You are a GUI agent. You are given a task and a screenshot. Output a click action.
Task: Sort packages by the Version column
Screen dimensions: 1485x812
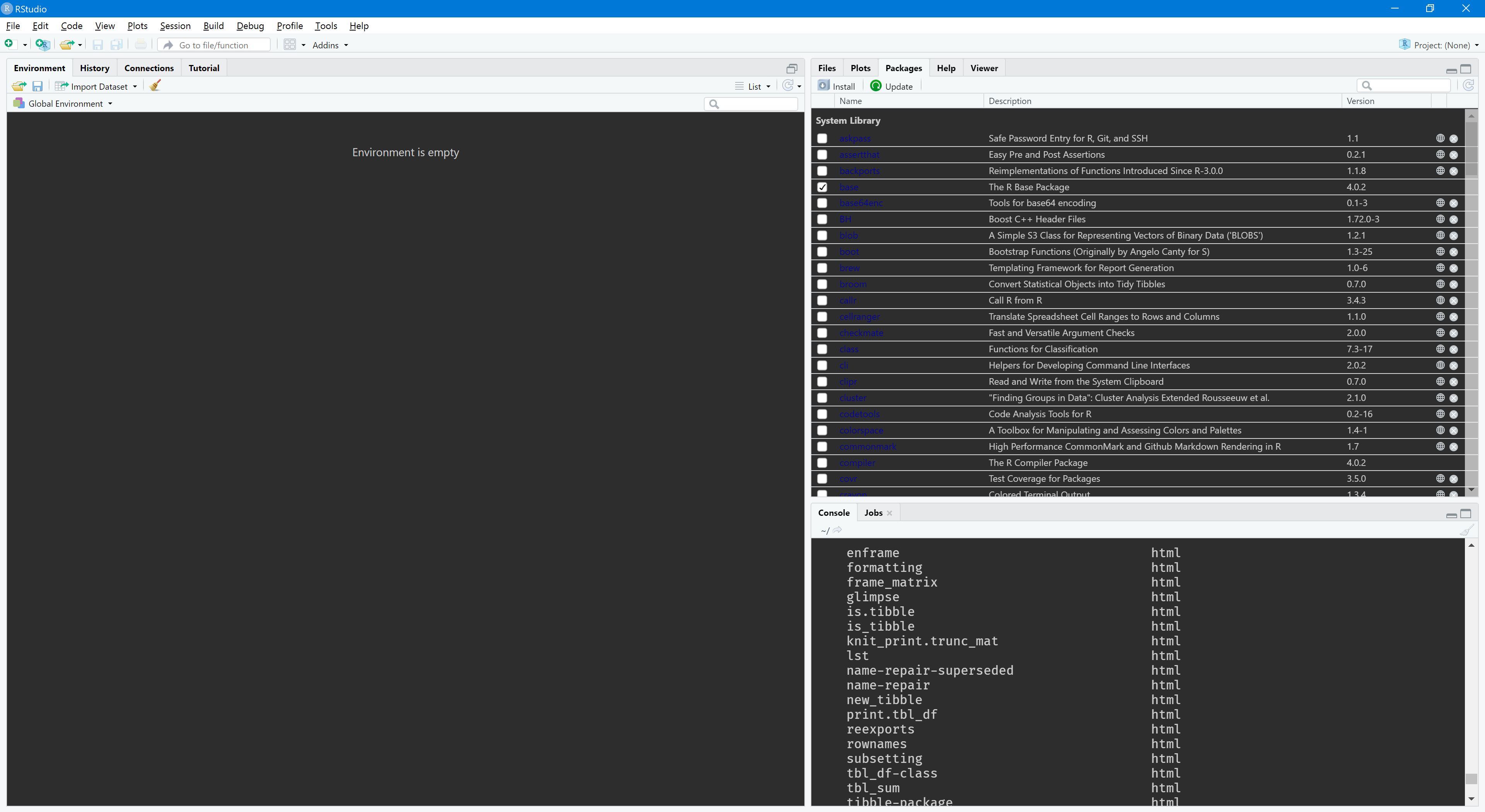(1360, 101)
